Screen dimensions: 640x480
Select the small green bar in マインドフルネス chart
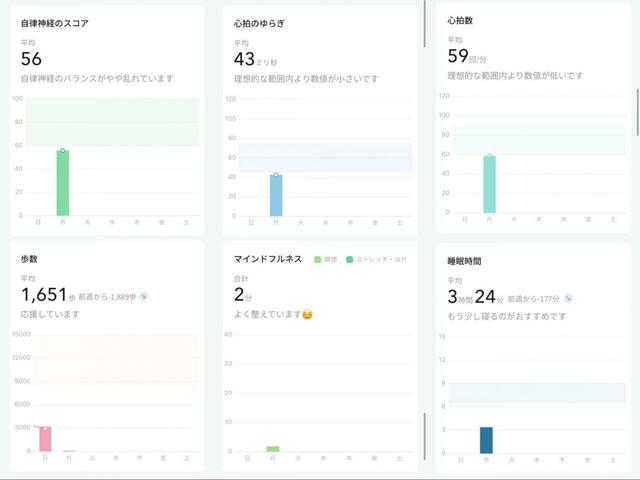click(x=273, y=449)
